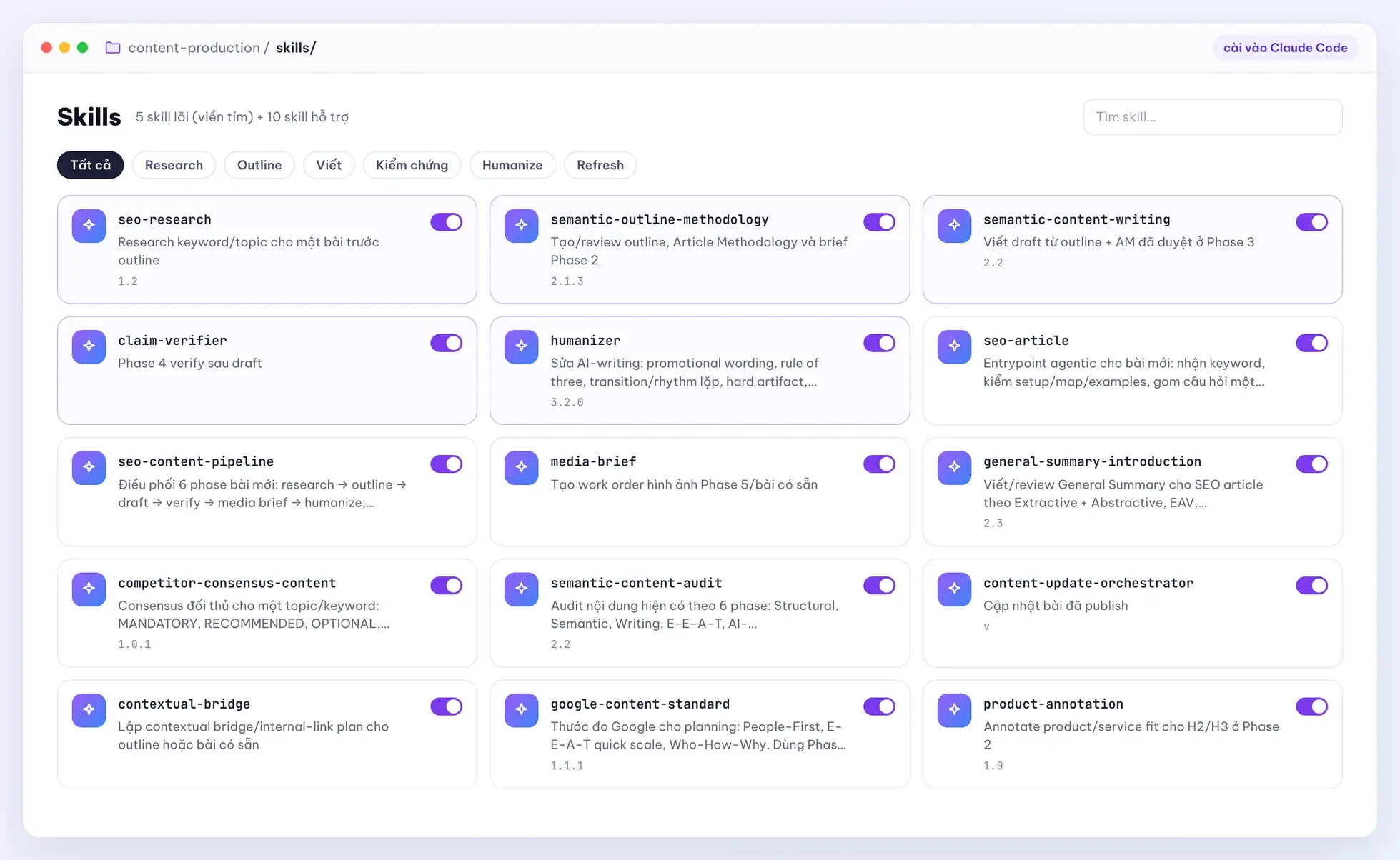
Task: Click the google-content-standard skill icon
Action: 521,710
